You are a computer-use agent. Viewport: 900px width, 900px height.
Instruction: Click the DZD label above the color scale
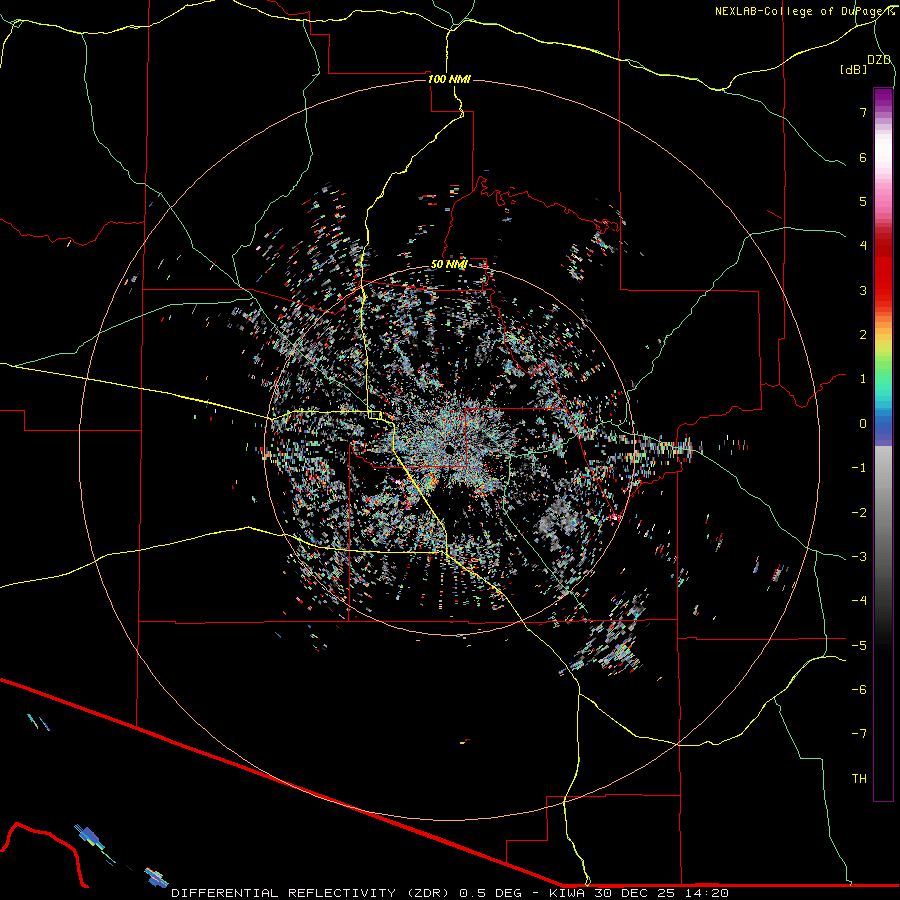879,60
